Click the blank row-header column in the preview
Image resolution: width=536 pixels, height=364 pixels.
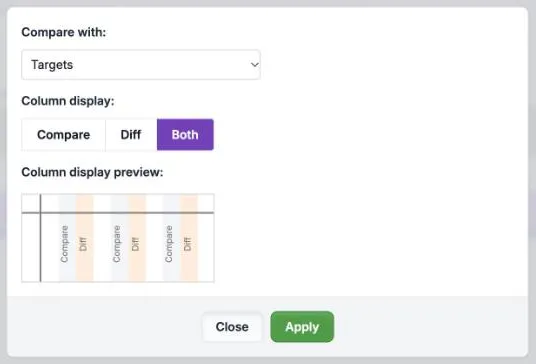tap(31, 247)
